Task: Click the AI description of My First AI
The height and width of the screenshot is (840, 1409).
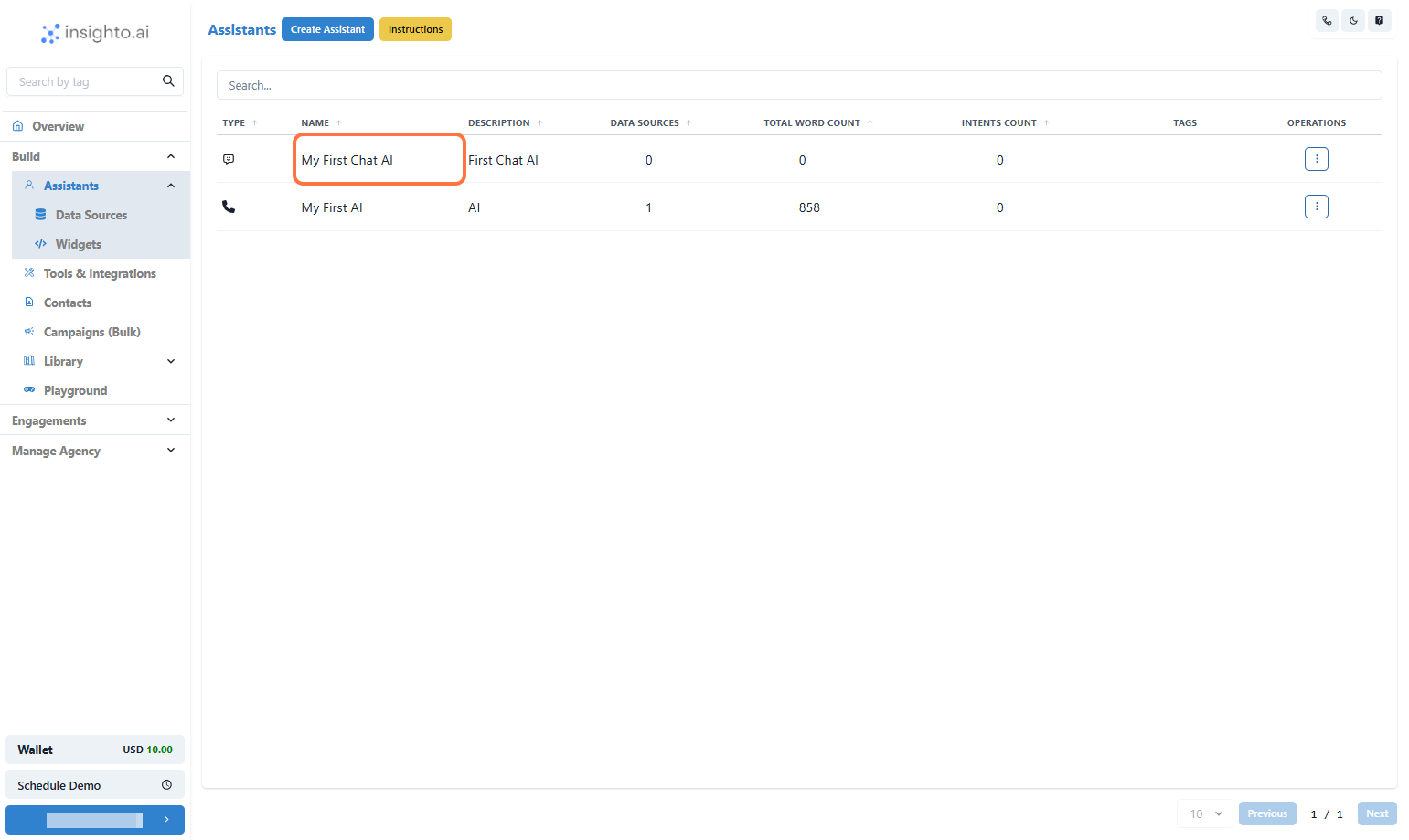Action: click(x=474, y=207)
